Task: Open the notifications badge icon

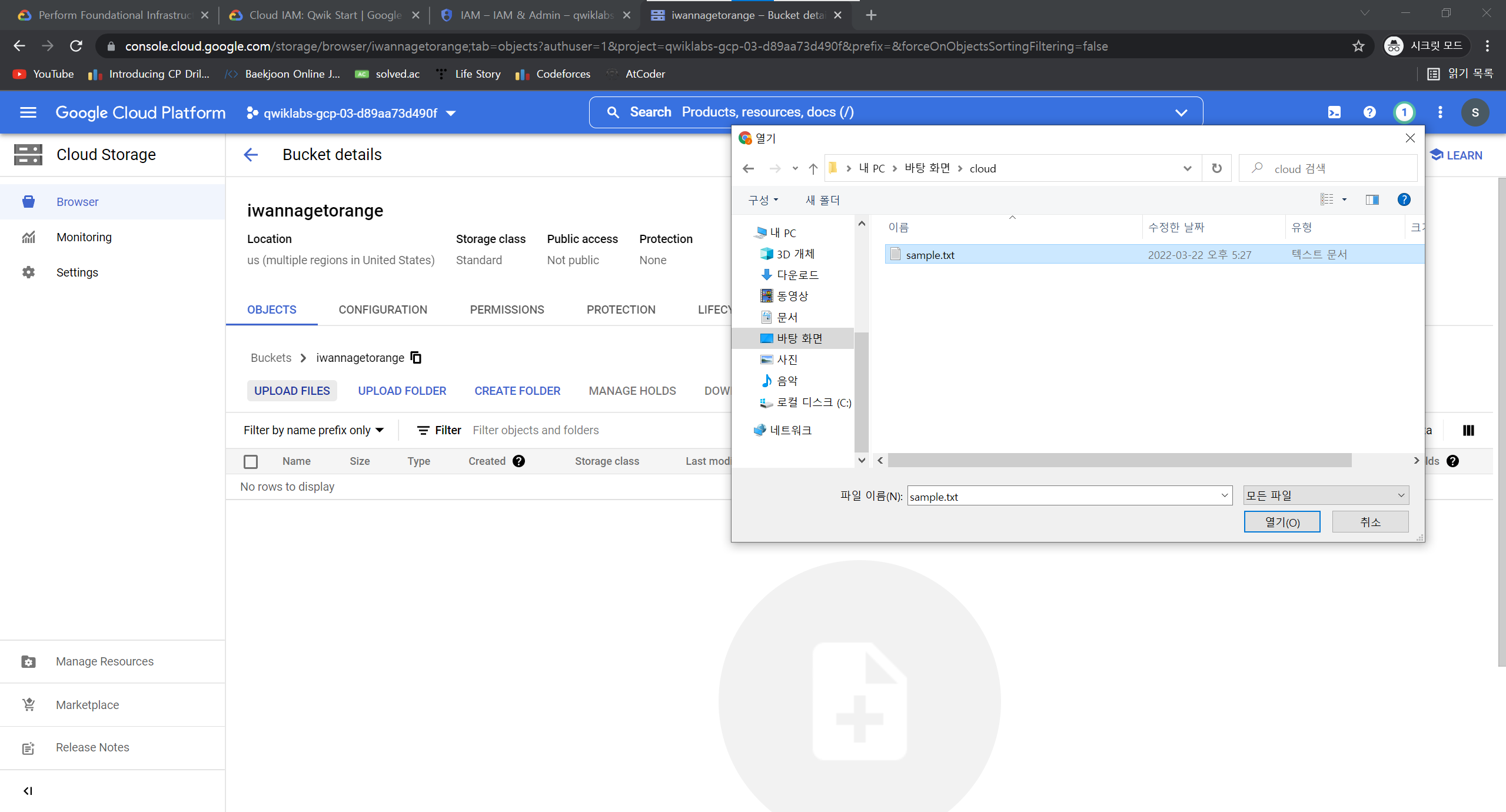Action: click(1404, 112)
